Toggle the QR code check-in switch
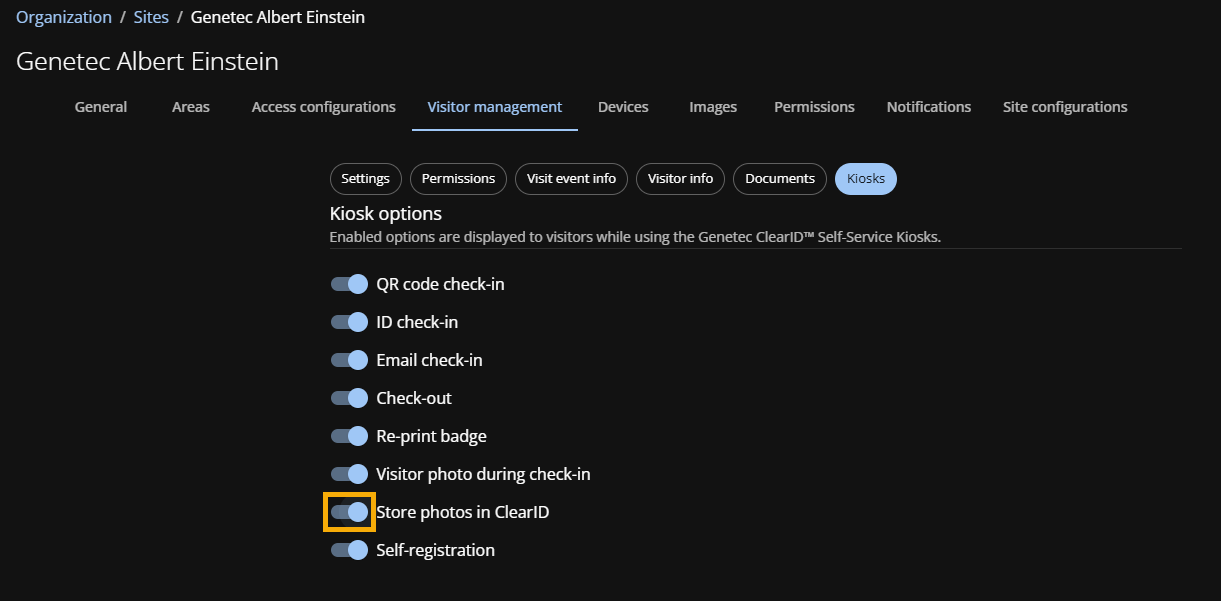Viewport: 1221px width, 601px height. point(349,284)
